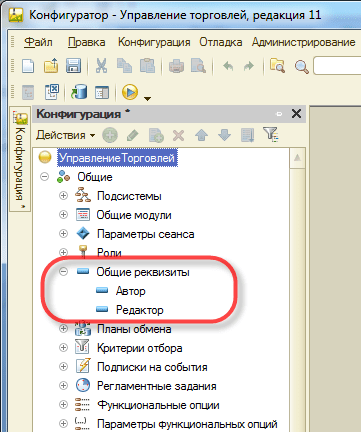This screenshot has width=361, height=432.
Task: Click the Edit pencil icon in Configuration panel
Action: pos(133,135)
